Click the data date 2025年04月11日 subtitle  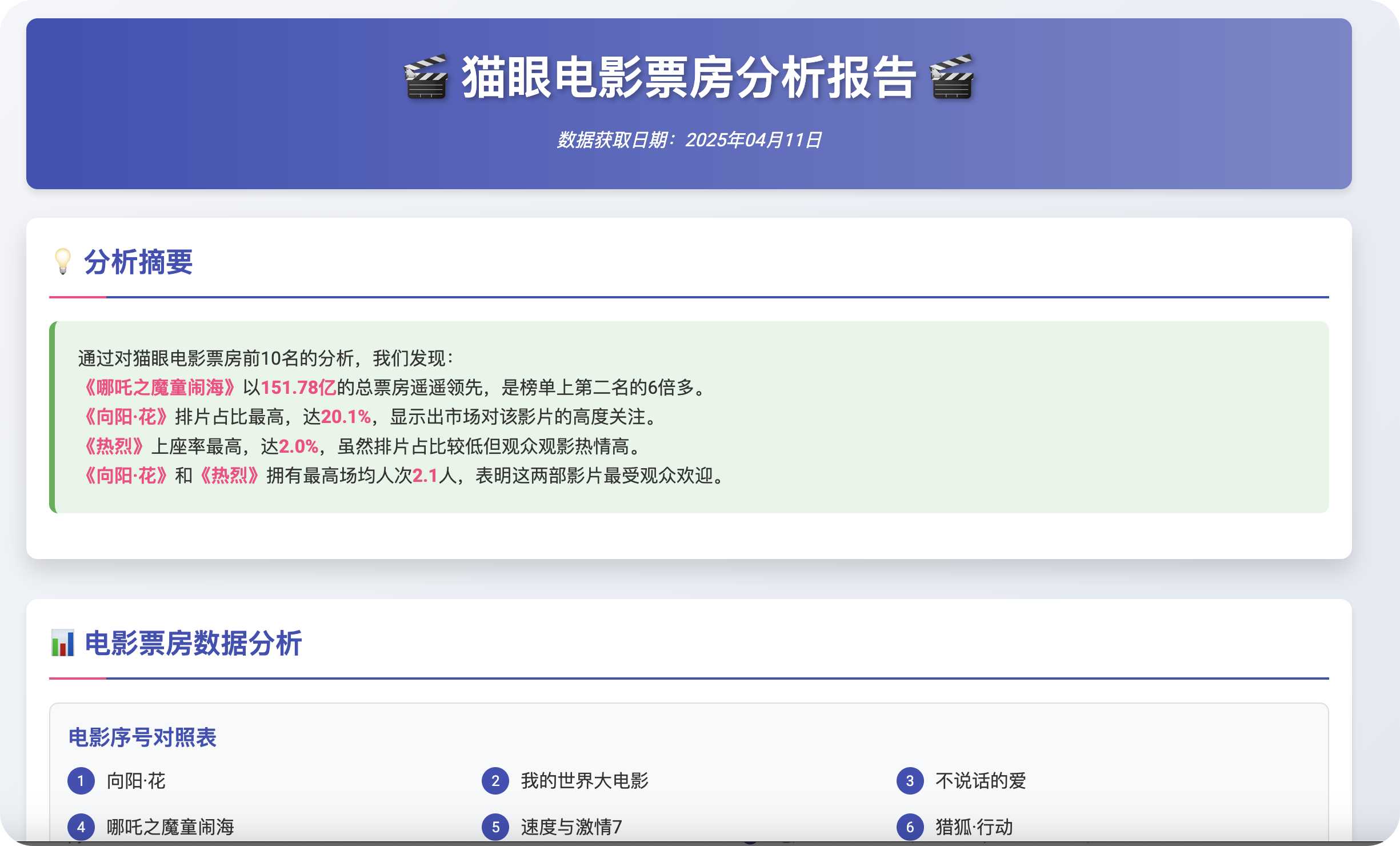tap(689, 140)
